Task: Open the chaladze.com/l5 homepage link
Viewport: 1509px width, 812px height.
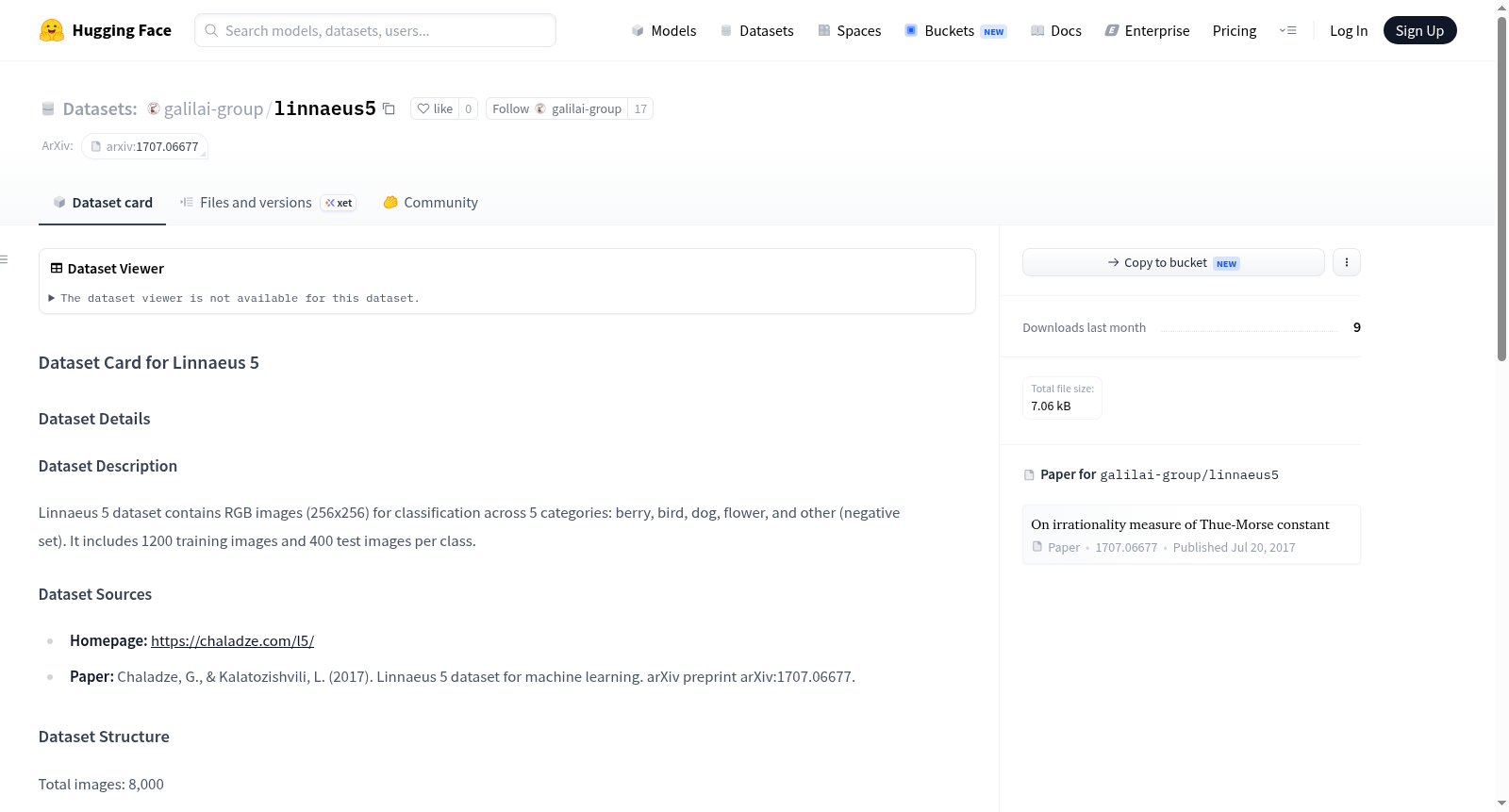Action: click(x=232, y=640)
